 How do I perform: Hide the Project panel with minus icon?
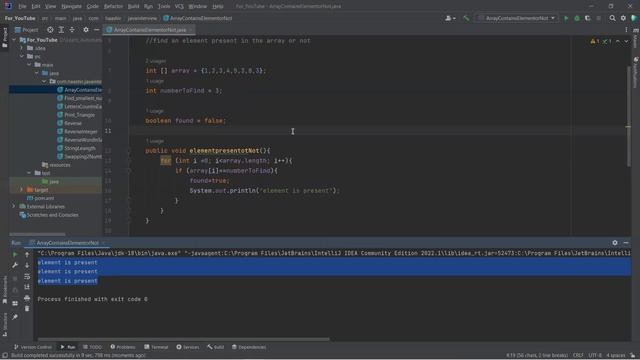click(x=96, y=30)
